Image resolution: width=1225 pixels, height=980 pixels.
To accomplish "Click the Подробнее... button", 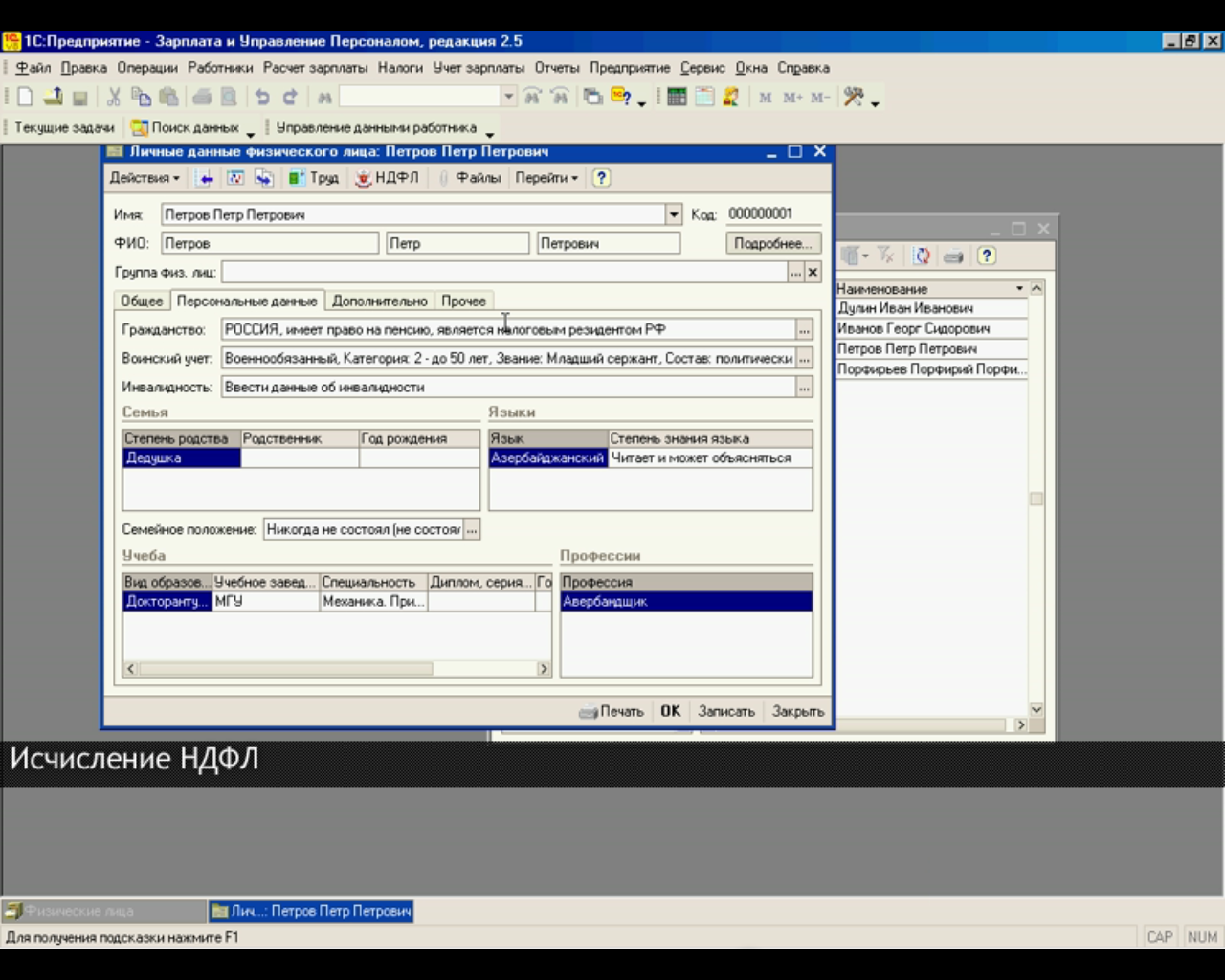I will click(x=773, y=243).
